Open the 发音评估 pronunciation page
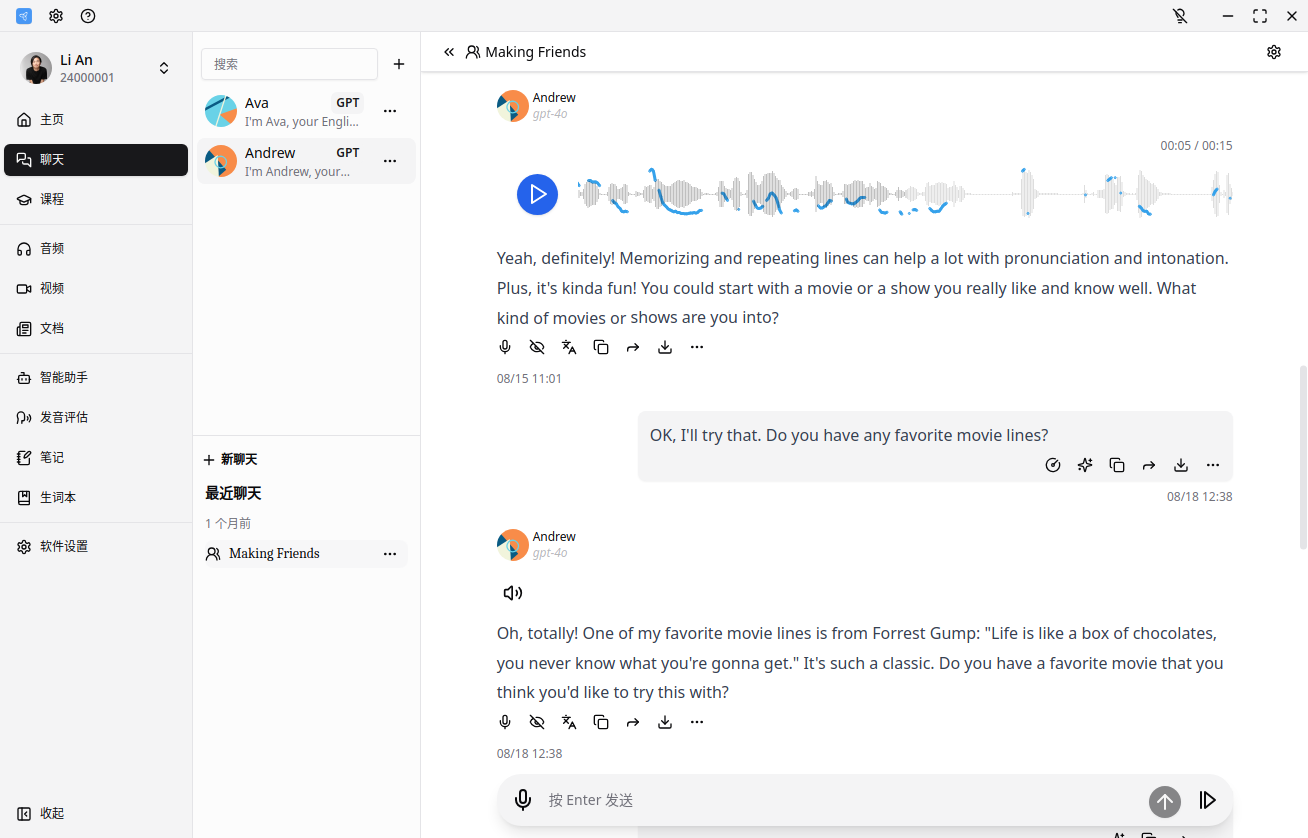1308x838 pixels. (64, 417)
